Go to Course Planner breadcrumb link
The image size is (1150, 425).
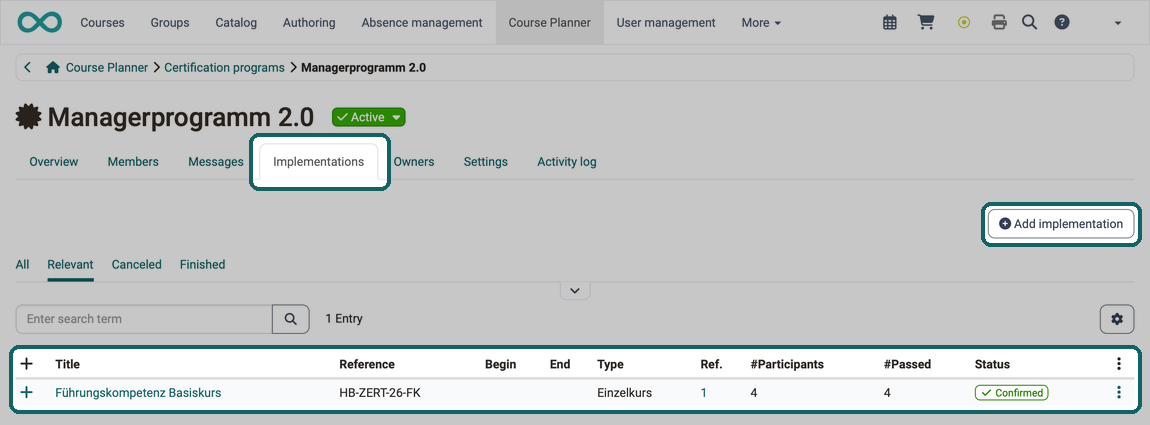pyautogui.click(x=107, y=68)
